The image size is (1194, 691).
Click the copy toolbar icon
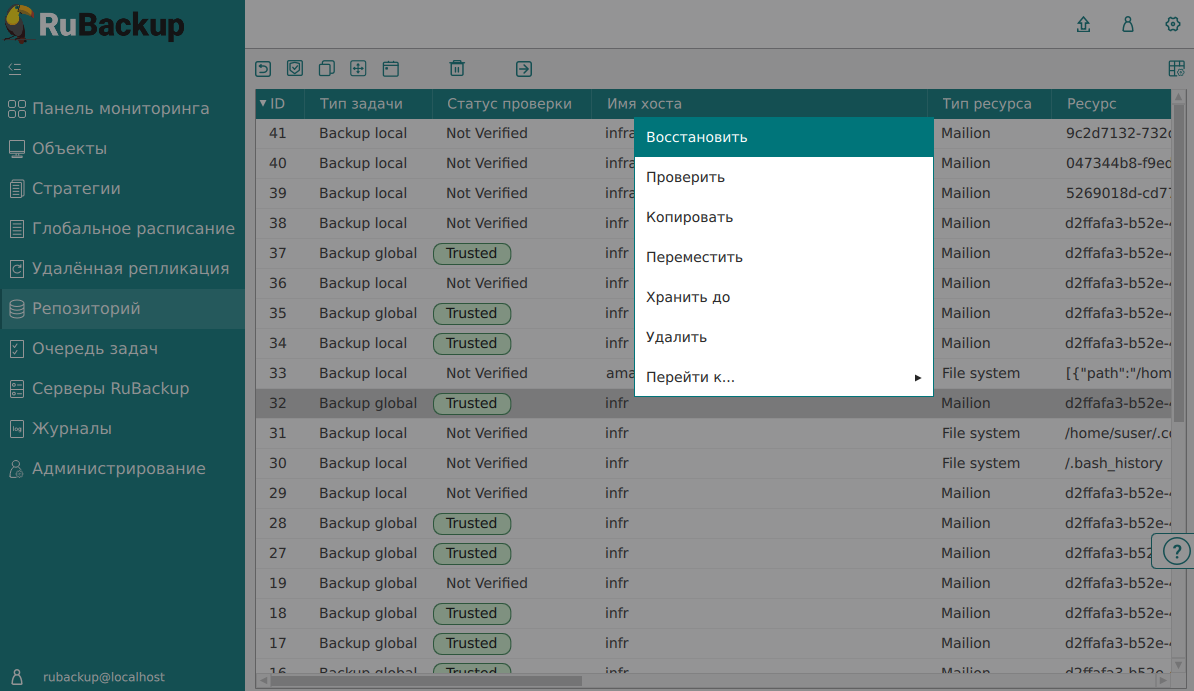pos(326,69)
